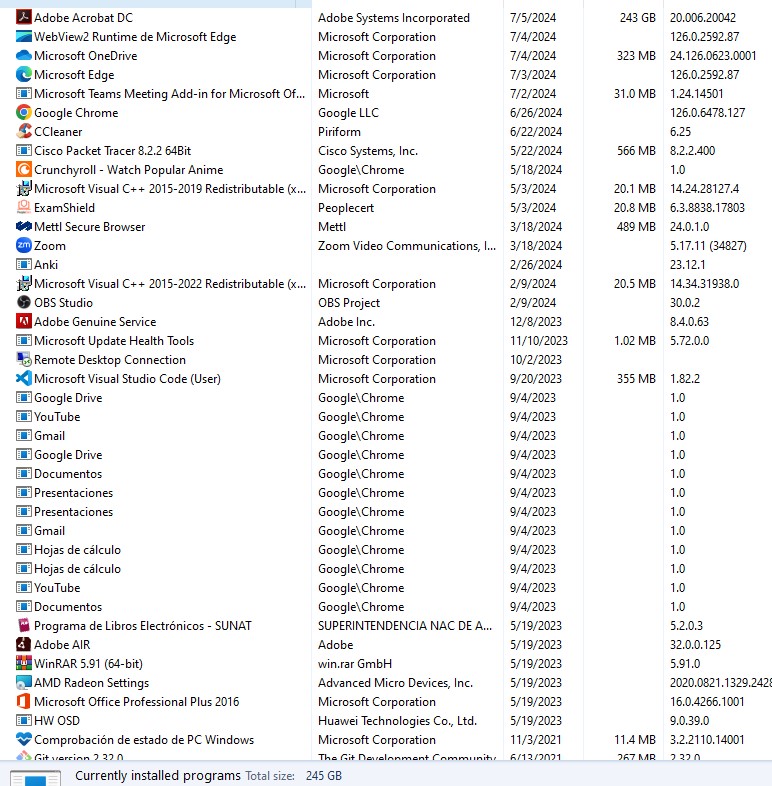This screenshot has height=786, width=772.
Task: Click the publisher win.rar GmbH
Action: coord(355,664)
